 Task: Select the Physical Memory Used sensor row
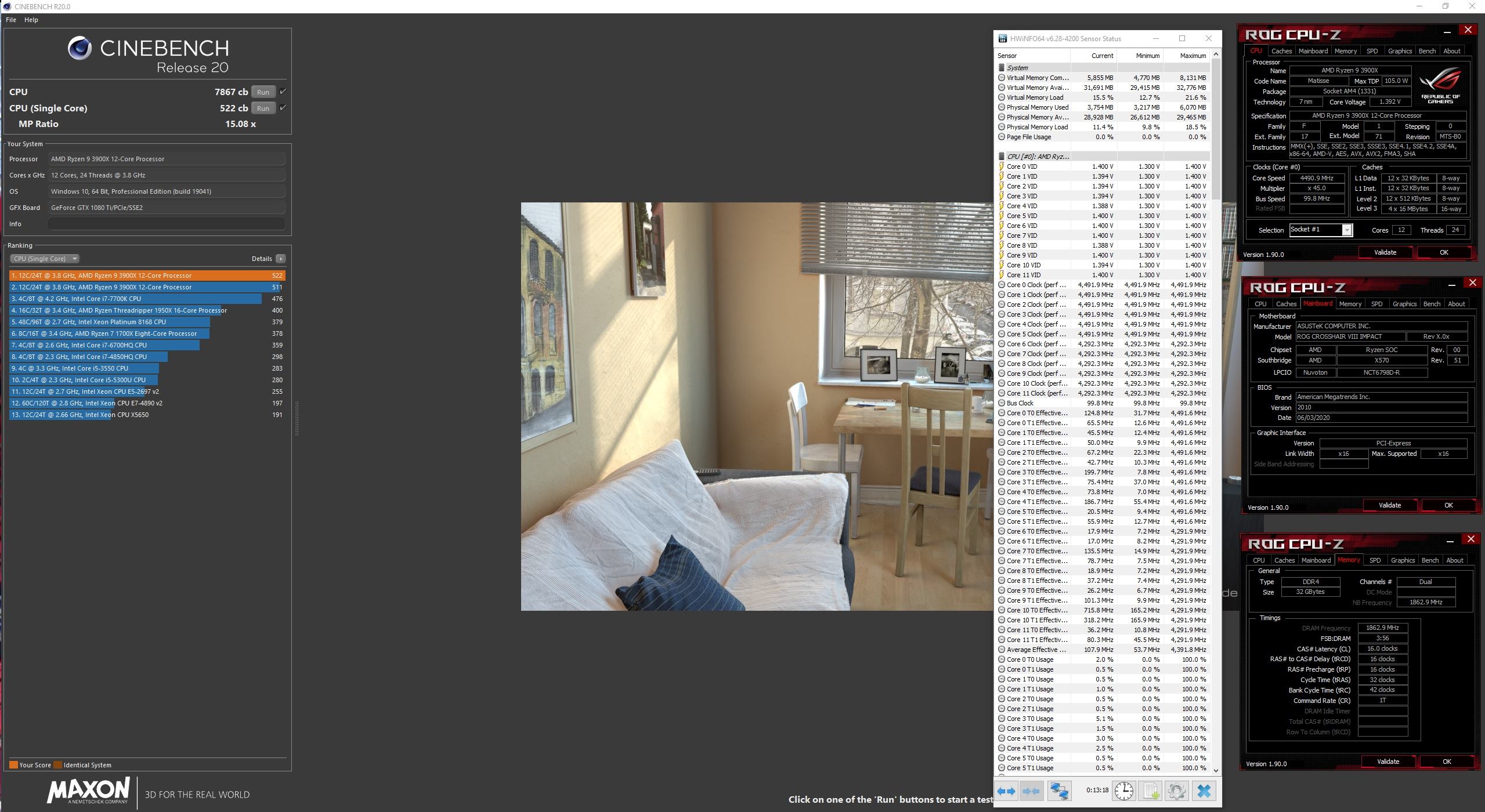point(1103,107)
